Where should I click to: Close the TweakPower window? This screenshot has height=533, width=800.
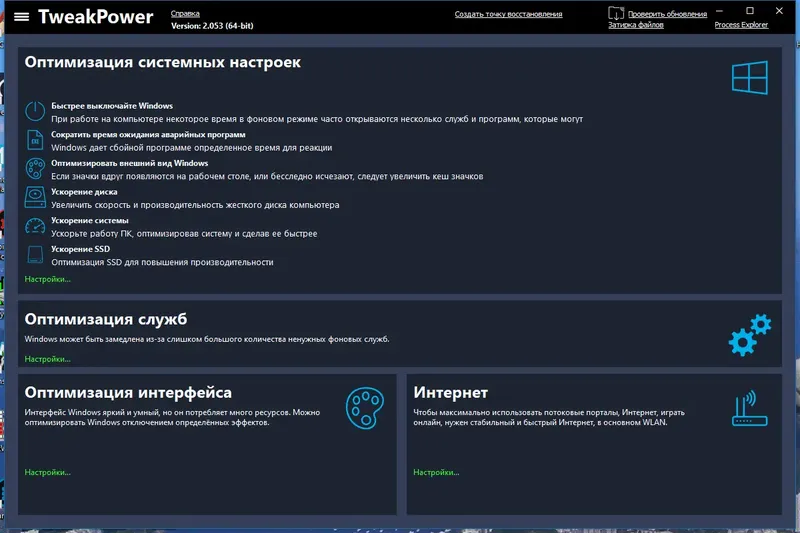(x=779, y=11)
